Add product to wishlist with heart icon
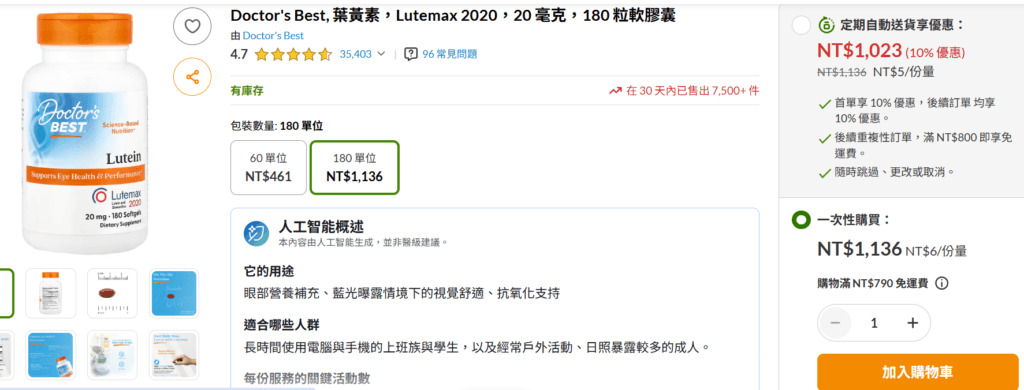The image size is (1024, 390). pyautogui.click(x=192, y=26)
